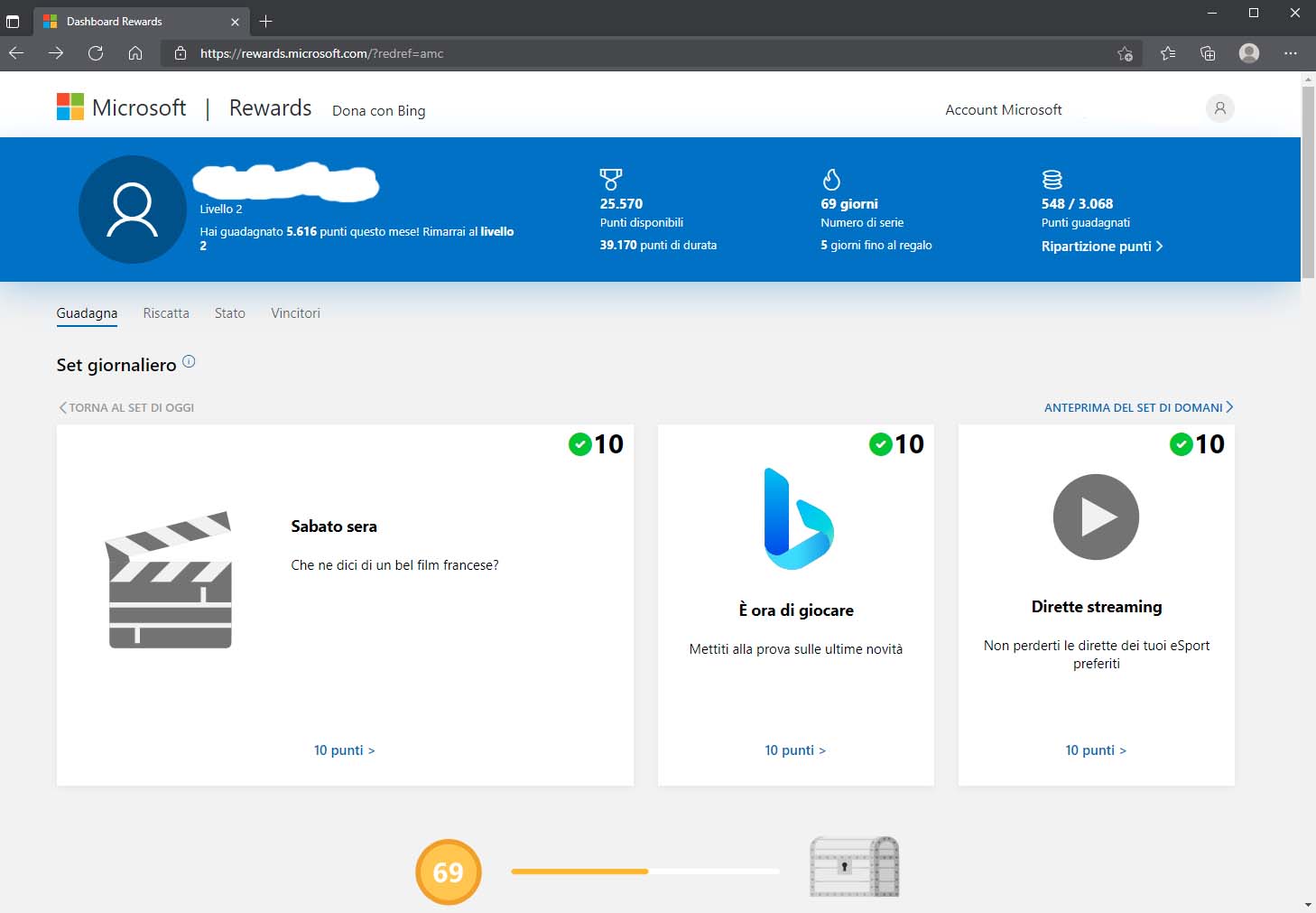Click the address bar URL field
This screenshot has width=1316, height=913.
click(650, 53)
